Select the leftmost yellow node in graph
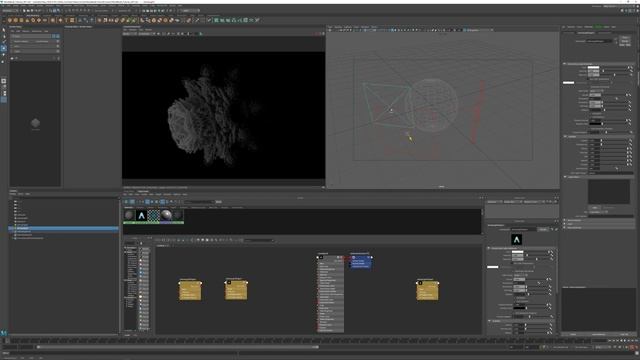This screenshot has height=360, width=640. pyautogui.click(x=190, y=290)
